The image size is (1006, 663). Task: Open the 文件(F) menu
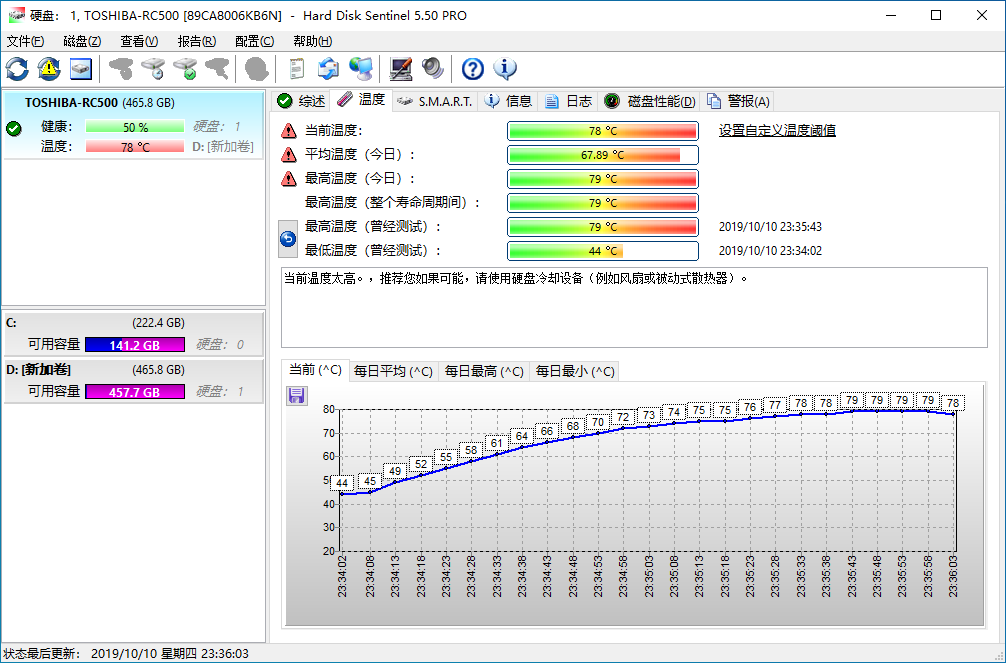[x=25, y=41]
